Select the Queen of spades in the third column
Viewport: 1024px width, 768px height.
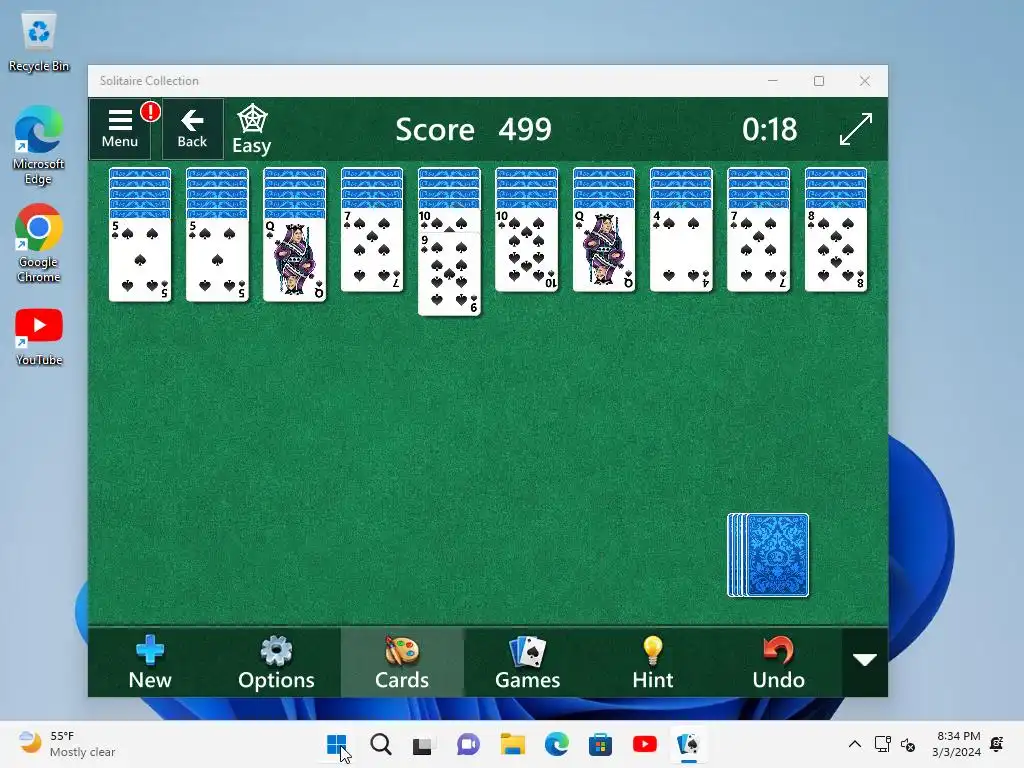(294, 260)
